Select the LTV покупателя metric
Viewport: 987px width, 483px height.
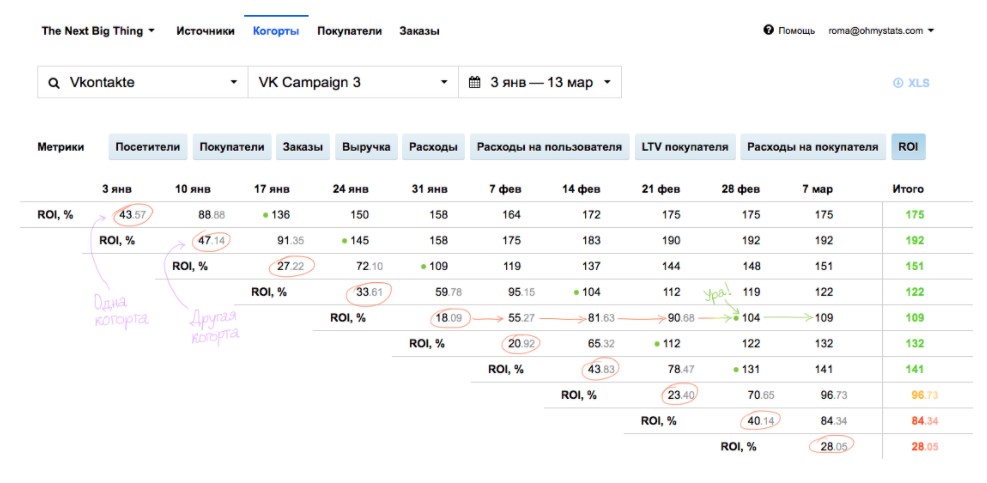[685, 147]
